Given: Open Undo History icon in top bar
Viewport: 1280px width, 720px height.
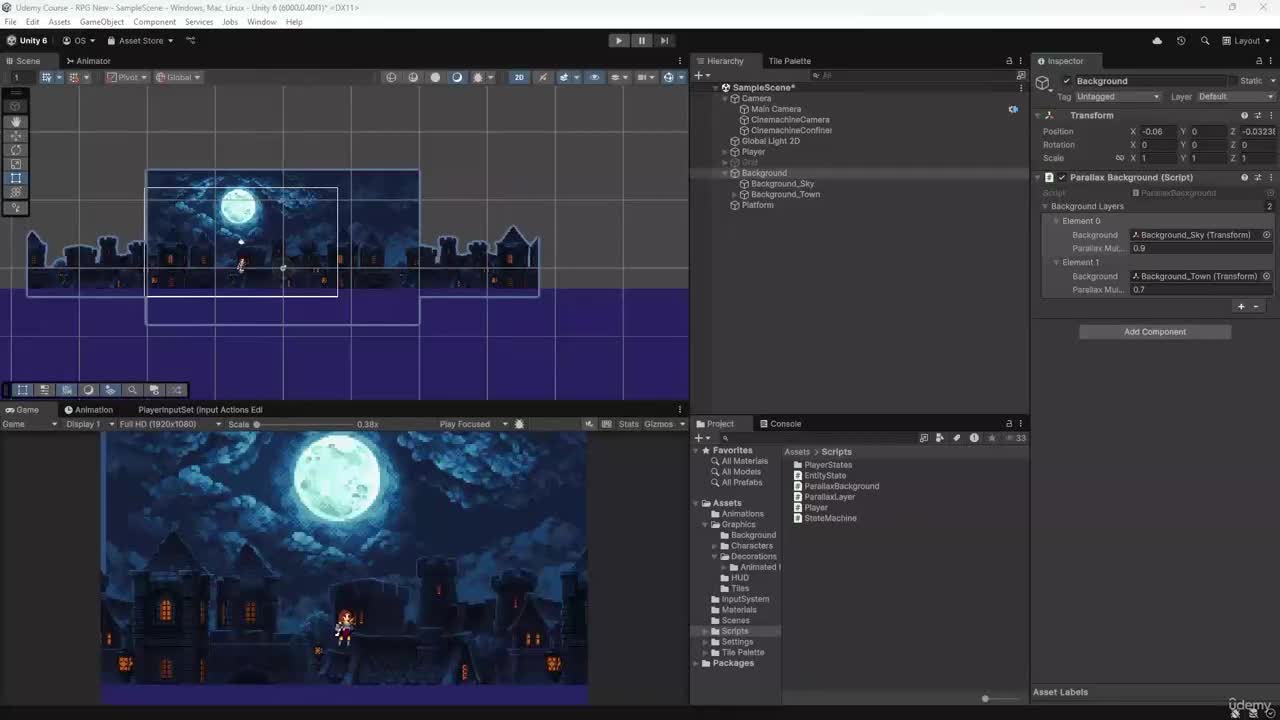Looking at the screenshot, I should click(1181, 41).
